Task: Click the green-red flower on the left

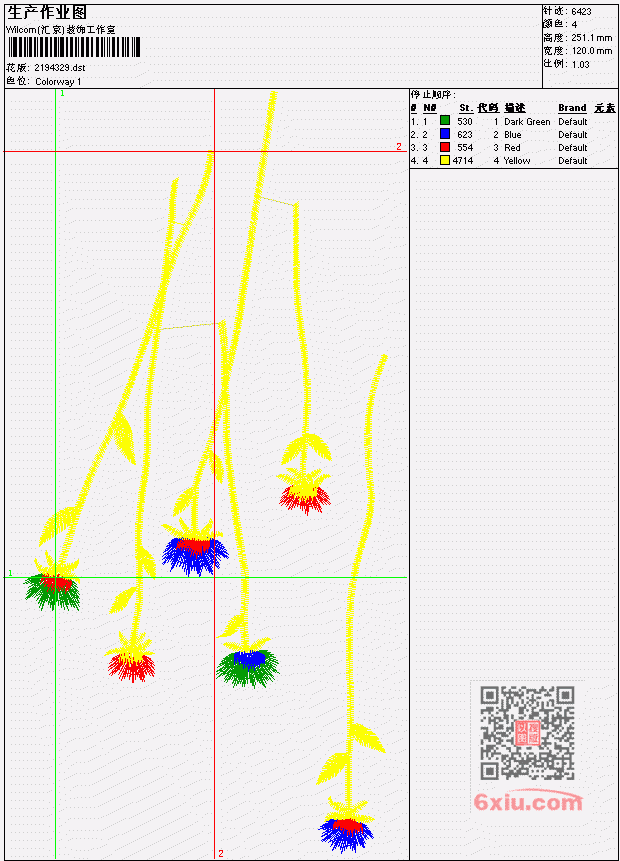Action: coord(53,591)
